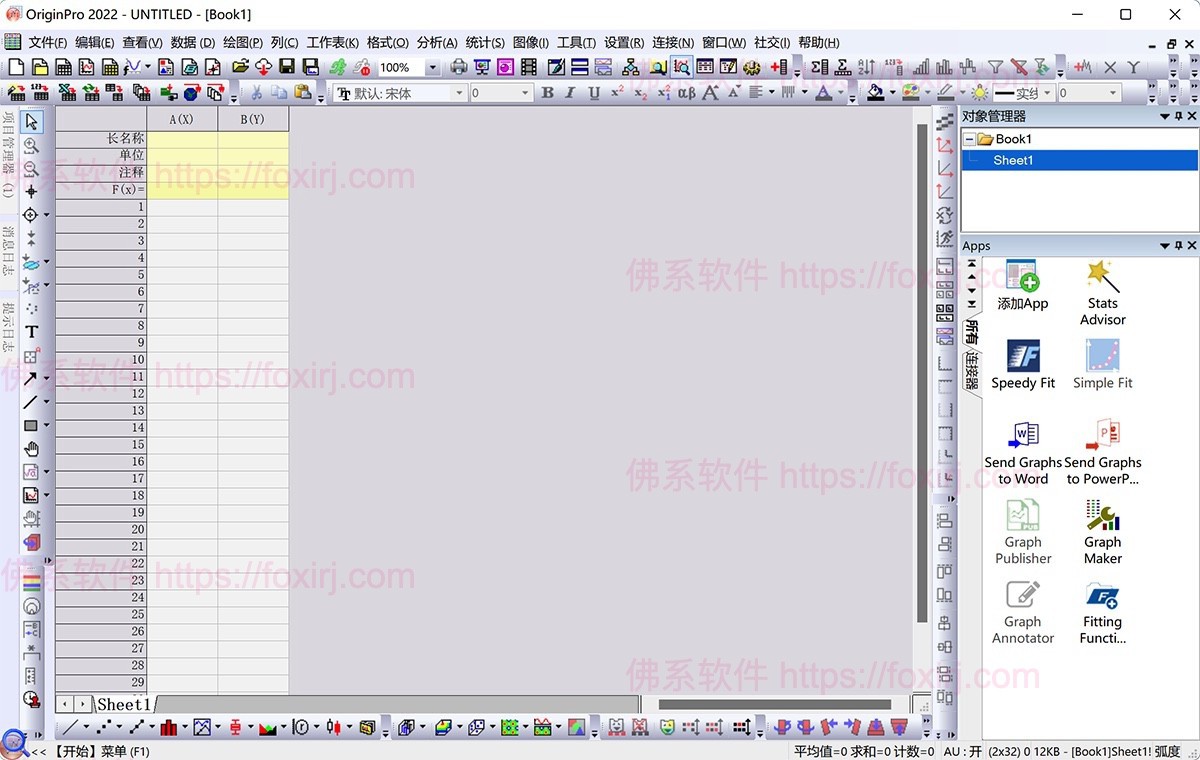Open the 100% zoom level dropdown
The width and height of the screenshot is (1200, 760).
click(x=432, y=68)
